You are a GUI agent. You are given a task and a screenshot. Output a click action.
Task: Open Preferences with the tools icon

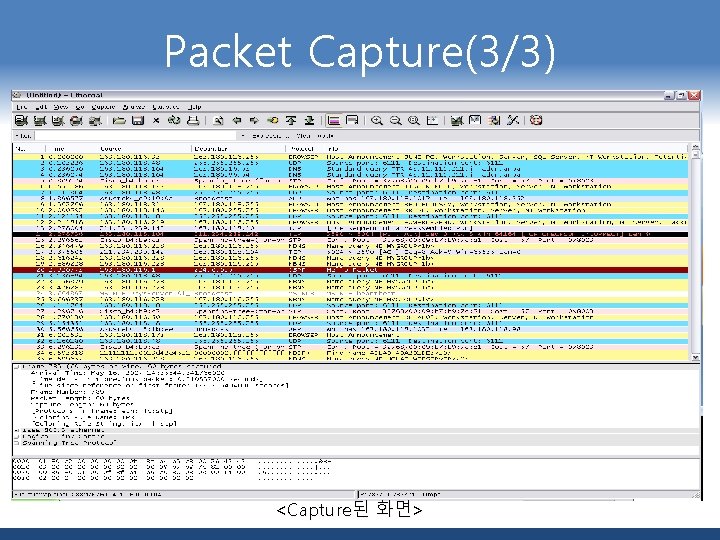513,121
